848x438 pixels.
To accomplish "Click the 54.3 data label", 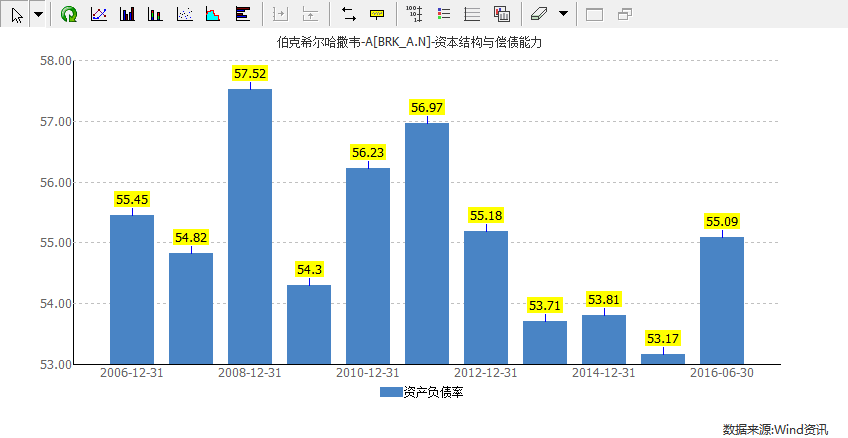I will click(x=309, y=269).
